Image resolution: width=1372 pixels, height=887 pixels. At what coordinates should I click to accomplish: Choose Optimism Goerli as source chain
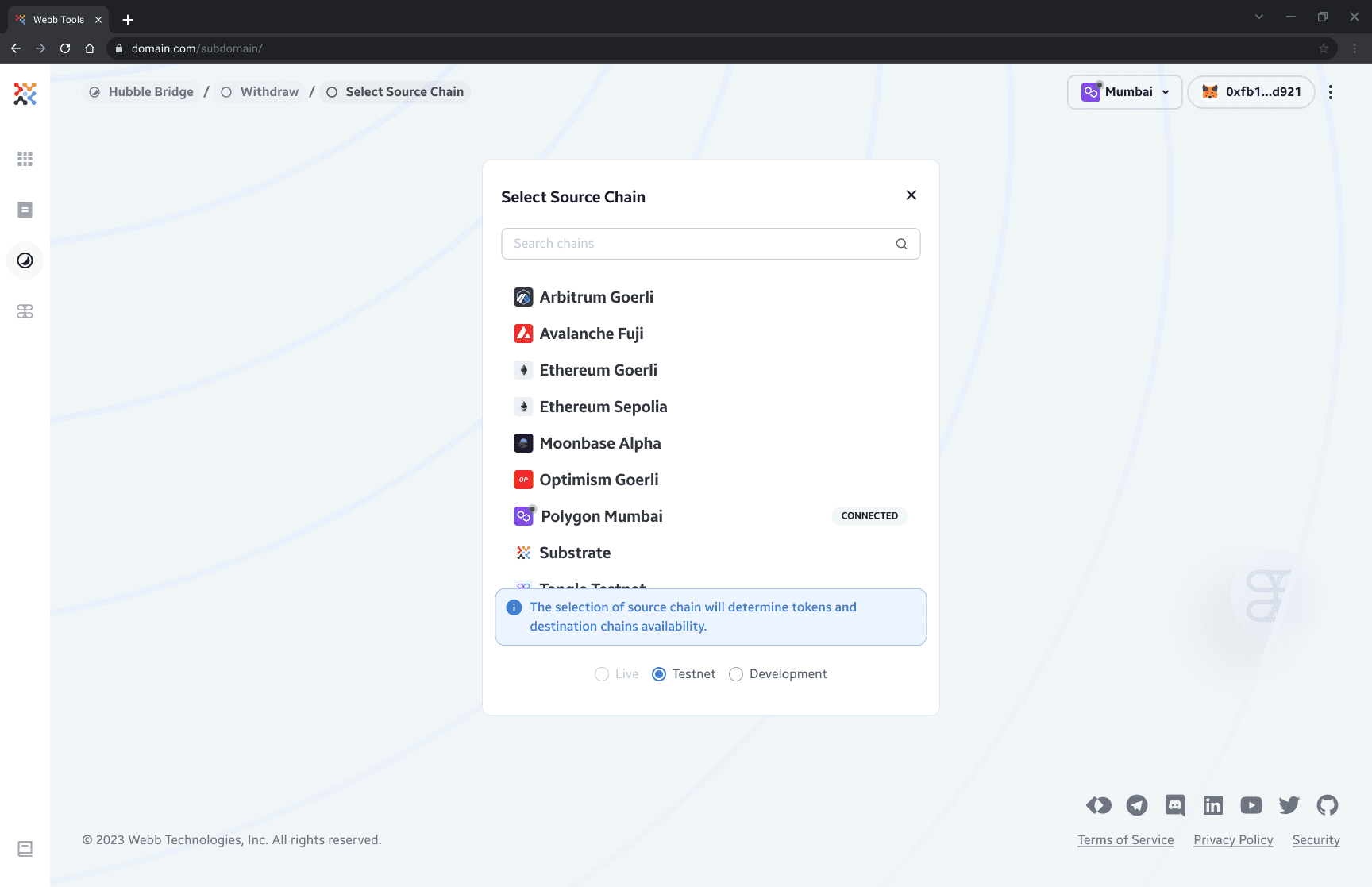click(x=711, y=480)
